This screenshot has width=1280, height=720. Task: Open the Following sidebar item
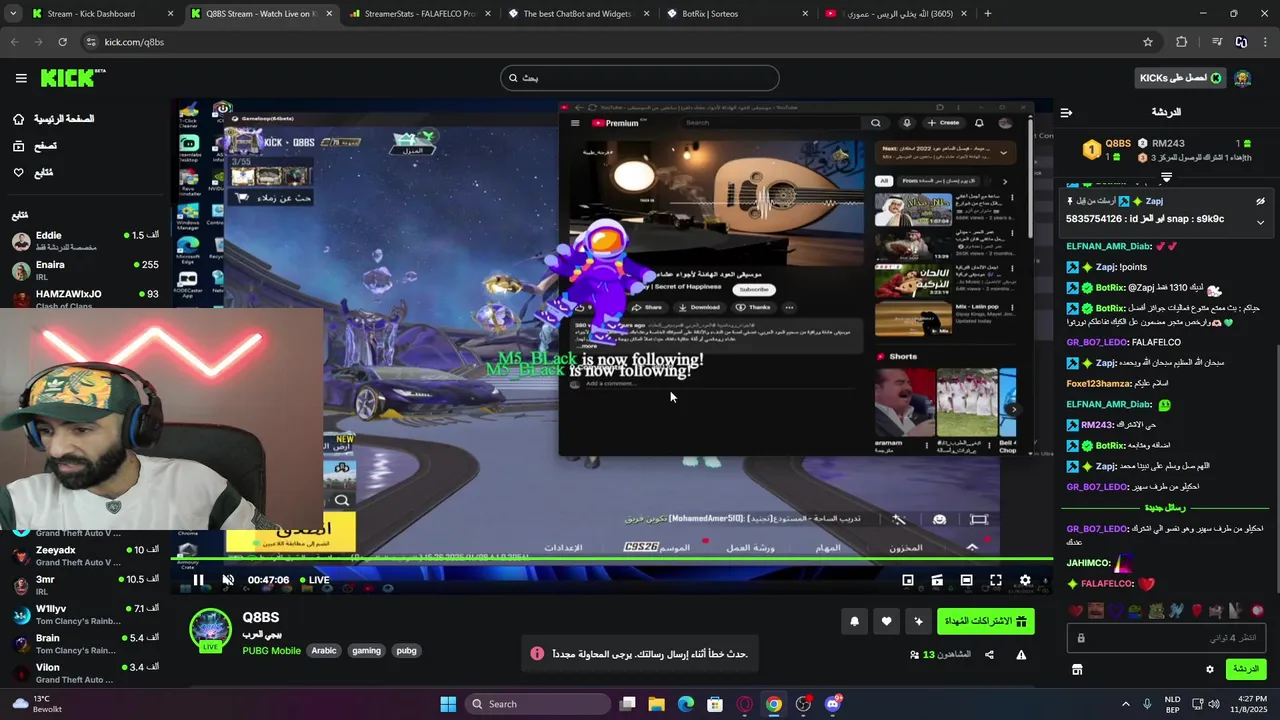click(33, 173)
